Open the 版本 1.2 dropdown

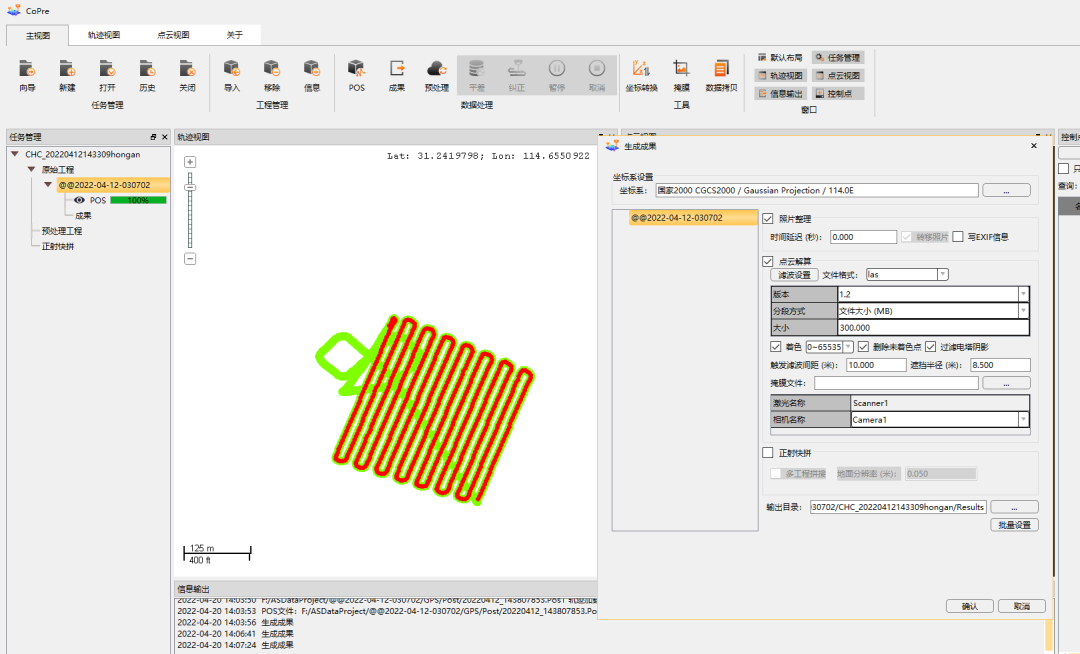(x=1023, y=294)
